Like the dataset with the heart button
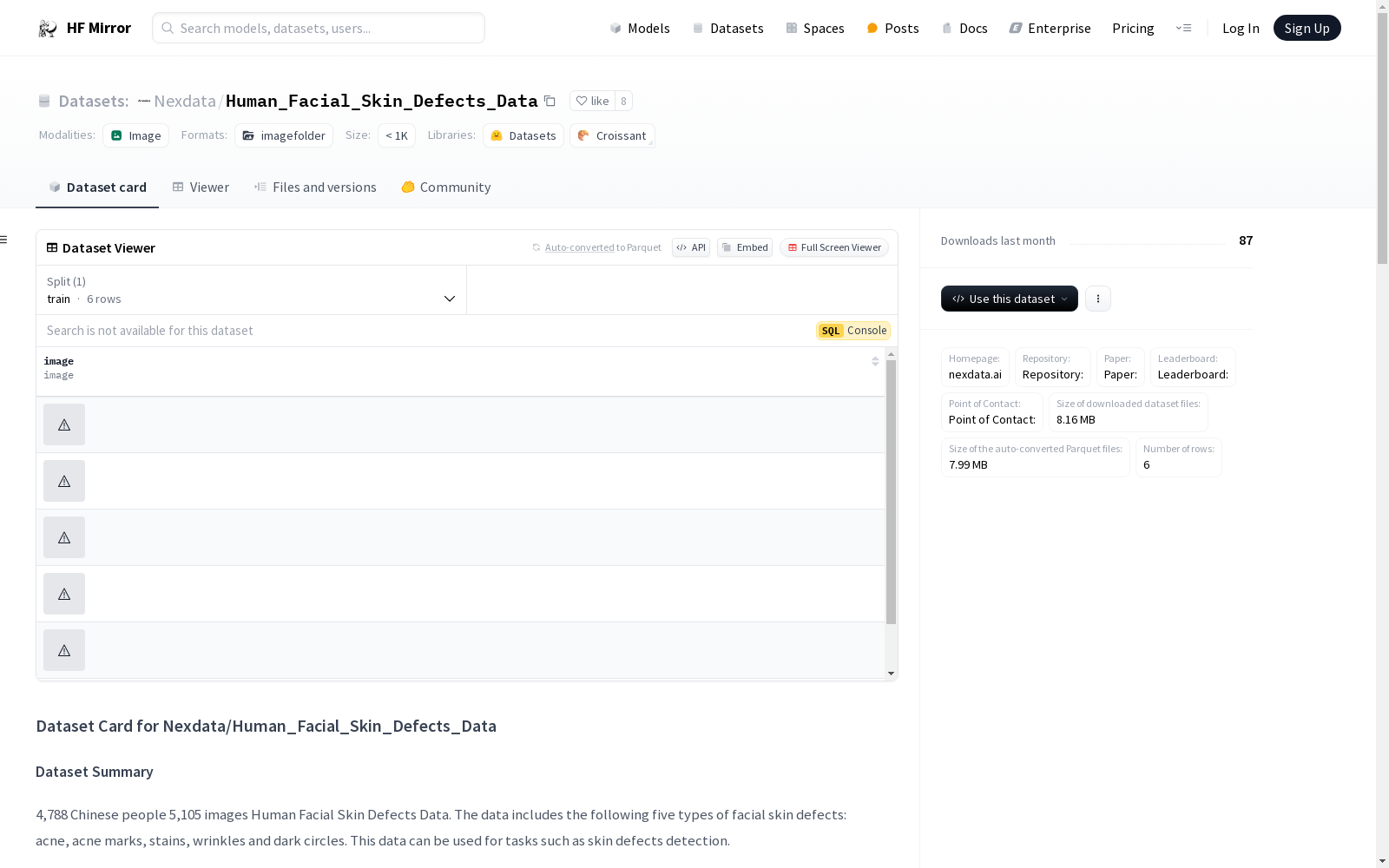 pos(593,101)
